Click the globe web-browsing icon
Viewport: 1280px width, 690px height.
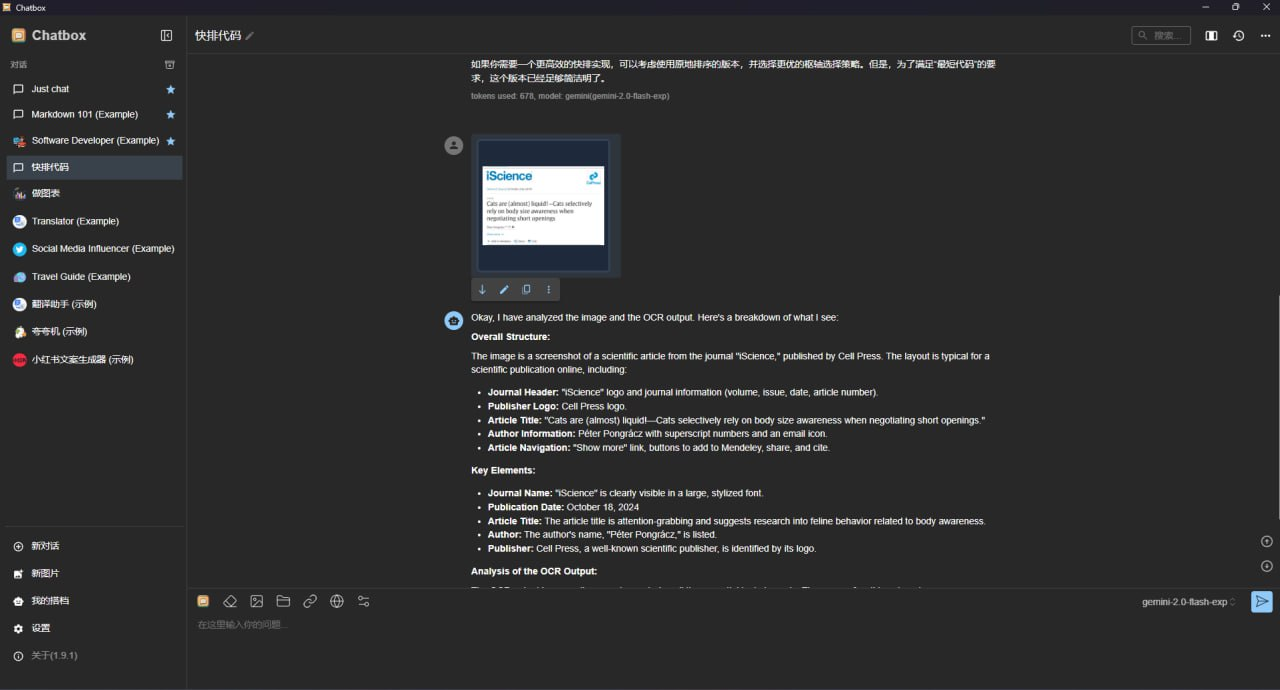(x=337, y=601)
